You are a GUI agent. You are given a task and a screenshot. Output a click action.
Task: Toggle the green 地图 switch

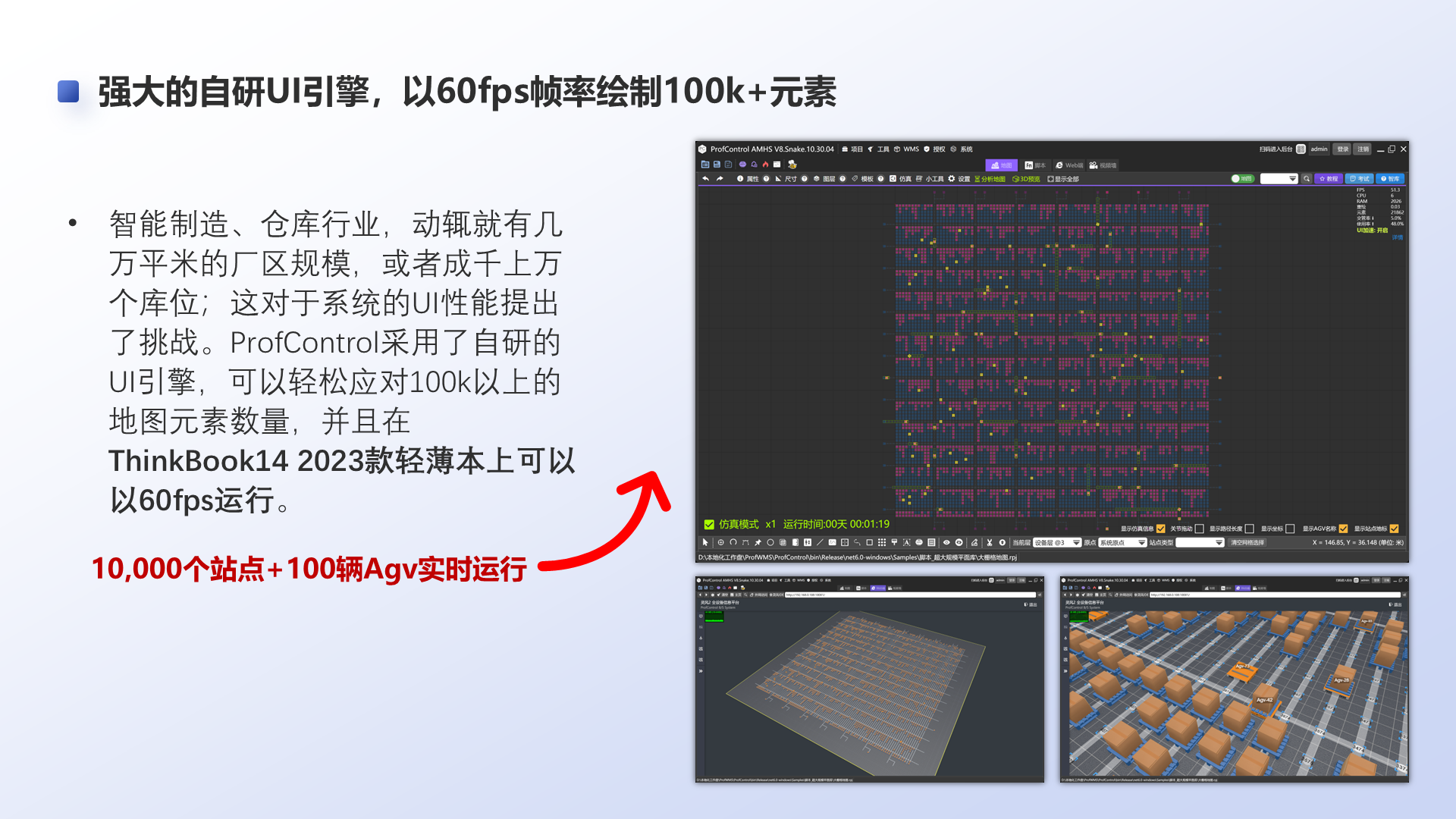(x=1242, y=179)
